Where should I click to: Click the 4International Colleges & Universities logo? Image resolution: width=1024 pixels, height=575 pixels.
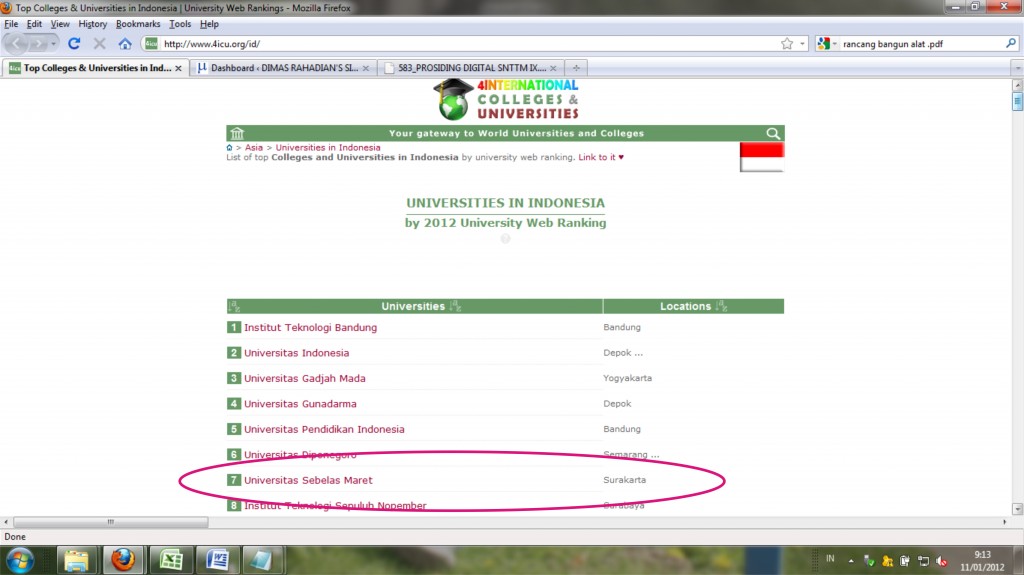(x=506, y=99)
